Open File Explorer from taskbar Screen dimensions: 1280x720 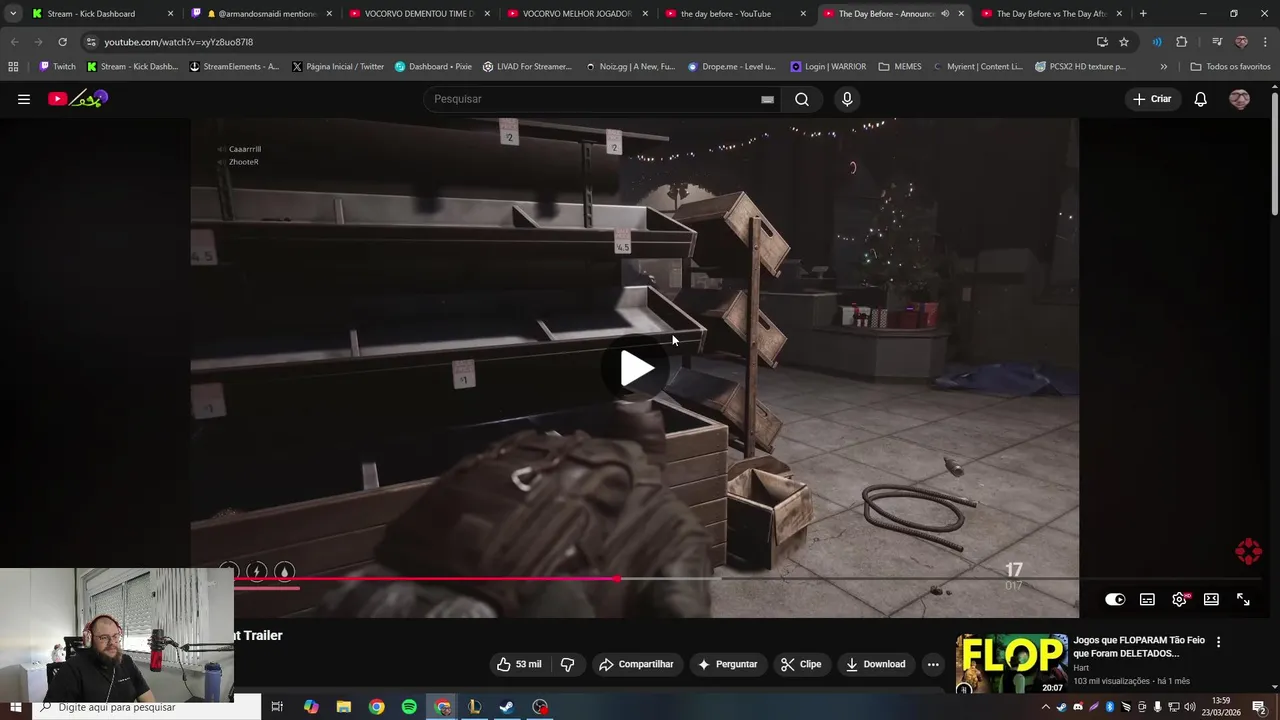[344, 707]
